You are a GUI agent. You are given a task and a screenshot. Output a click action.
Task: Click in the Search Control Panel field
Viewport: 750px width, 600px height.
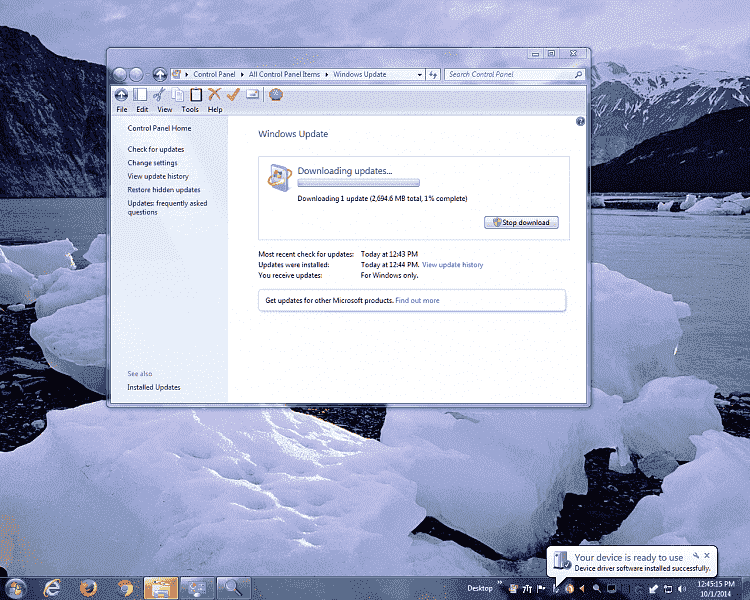[x=509, y=75]
